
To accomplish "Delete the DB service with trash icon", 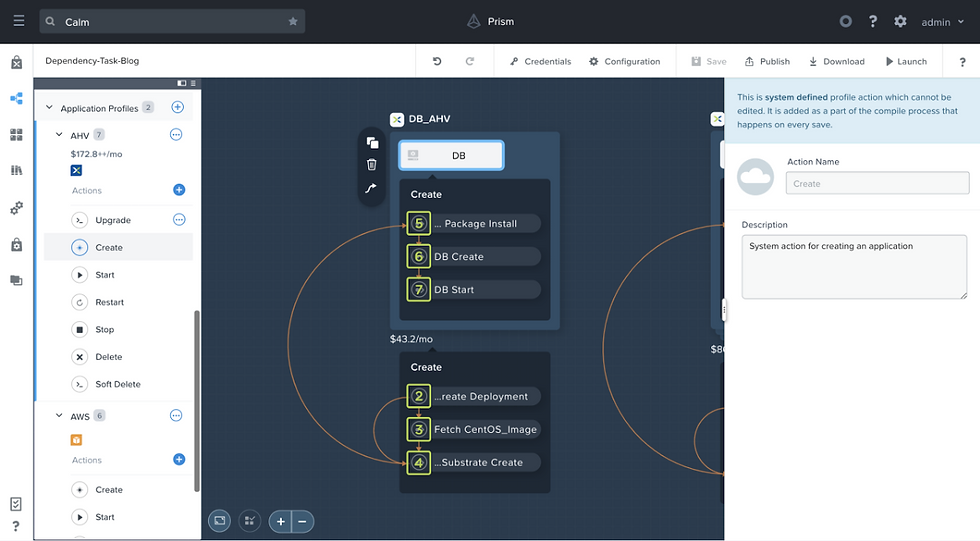I will (x=372, y=165).
